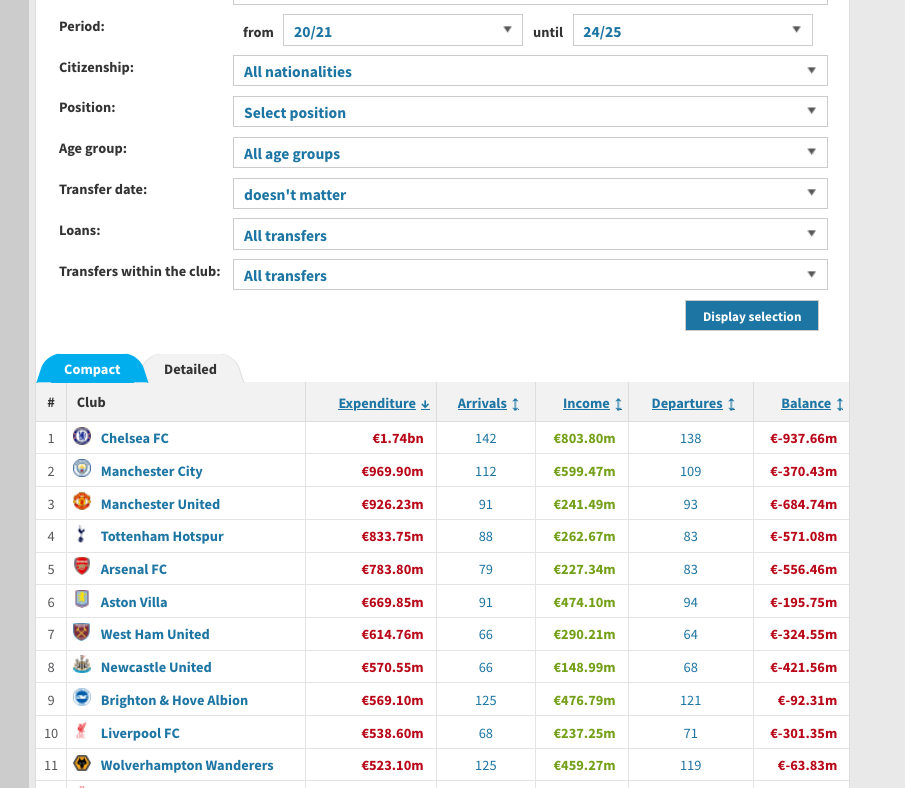The width and height of the screenshot is (905, 788).
Task: Click Arsenal's 79 arrivals count
Action: coord(485,570)
